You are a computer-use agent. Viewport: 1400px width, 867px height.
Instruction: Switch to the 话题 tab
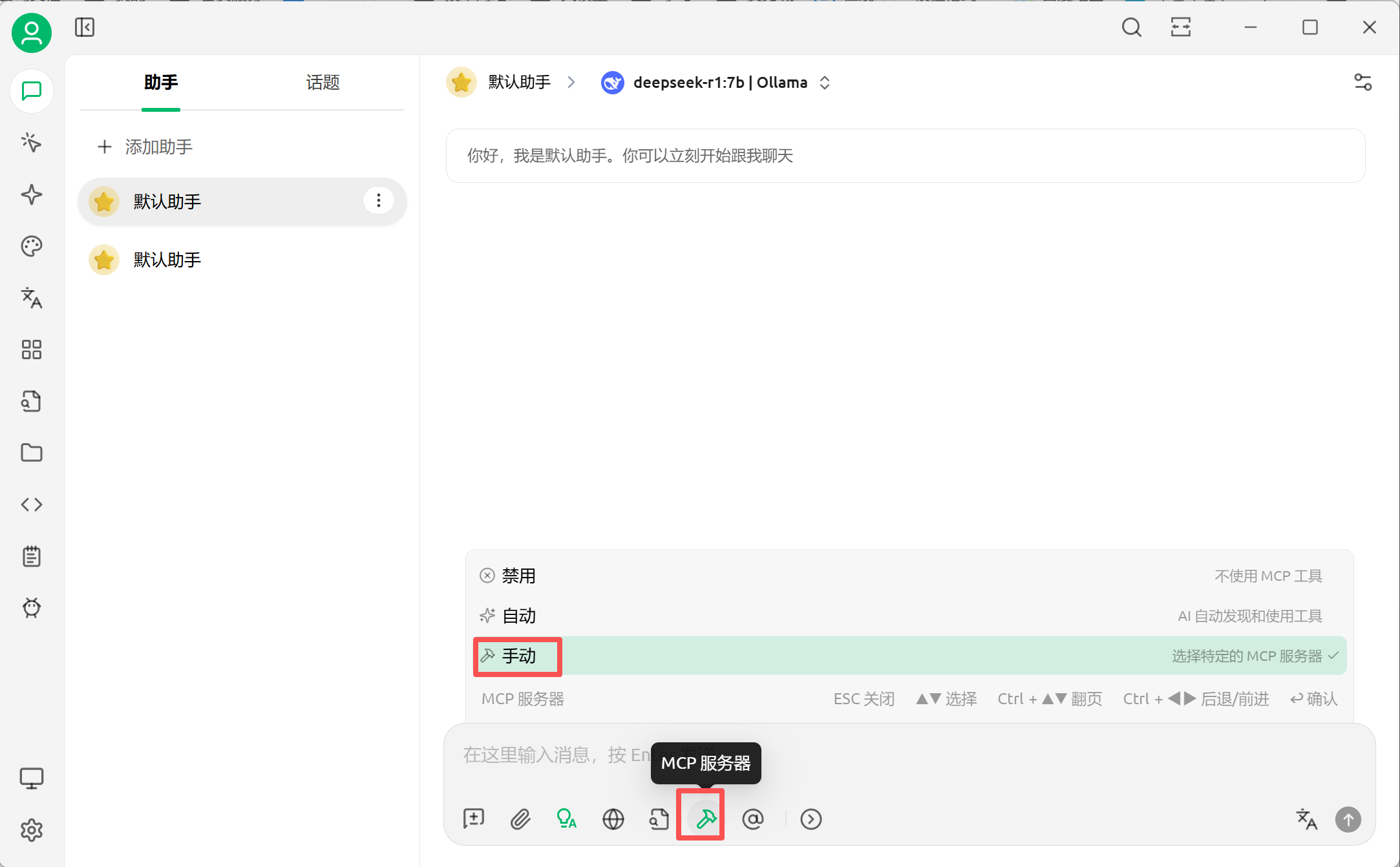tap(323, 83)
